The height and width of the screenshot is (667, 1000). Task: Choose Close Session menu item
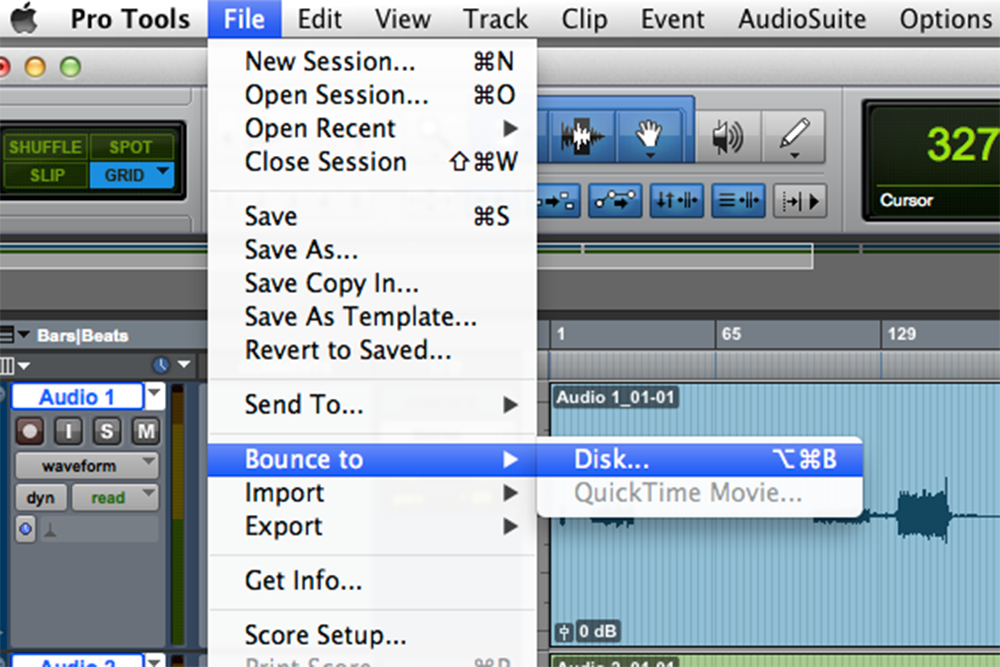click(372, 161)
